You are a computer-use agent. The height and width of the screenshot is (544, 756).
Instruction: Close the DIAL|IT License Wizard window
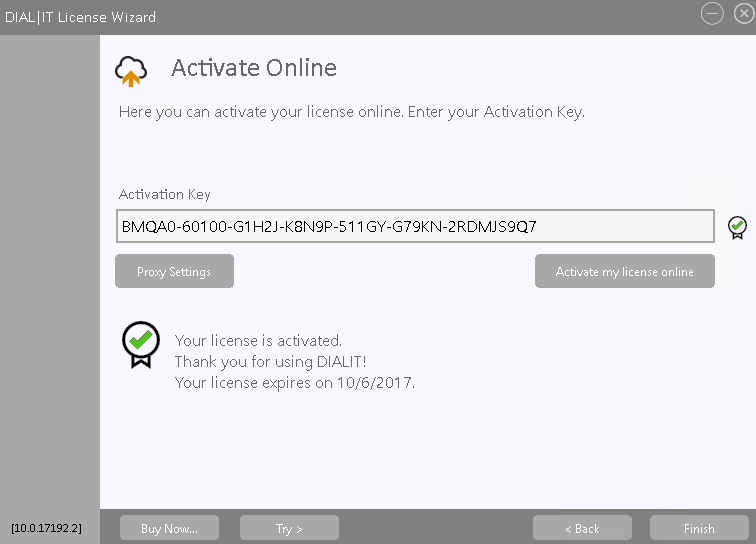pyautogui.click(x=744, y=13)
